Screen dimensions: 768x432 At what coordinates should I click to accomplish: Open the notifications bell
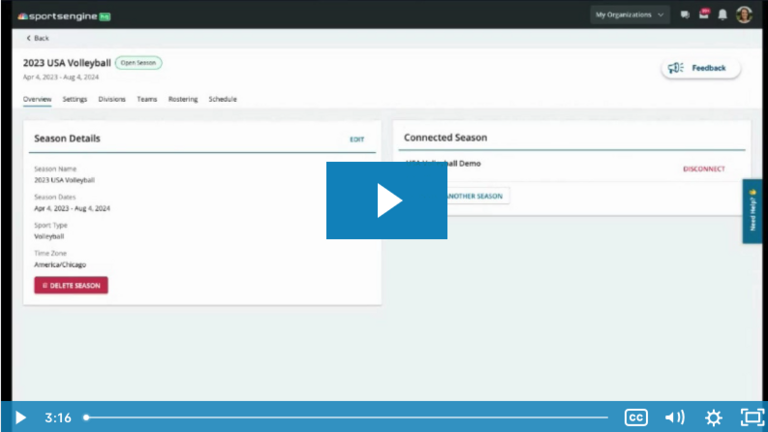click(x=722, y=15)
